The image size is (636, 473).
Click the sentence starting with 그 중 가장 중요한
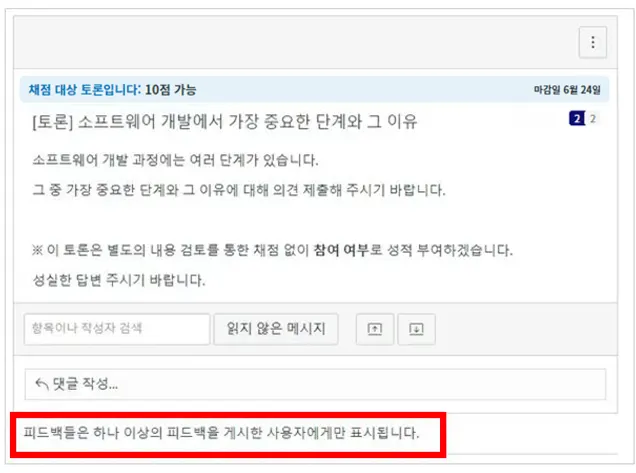point(239,190)
